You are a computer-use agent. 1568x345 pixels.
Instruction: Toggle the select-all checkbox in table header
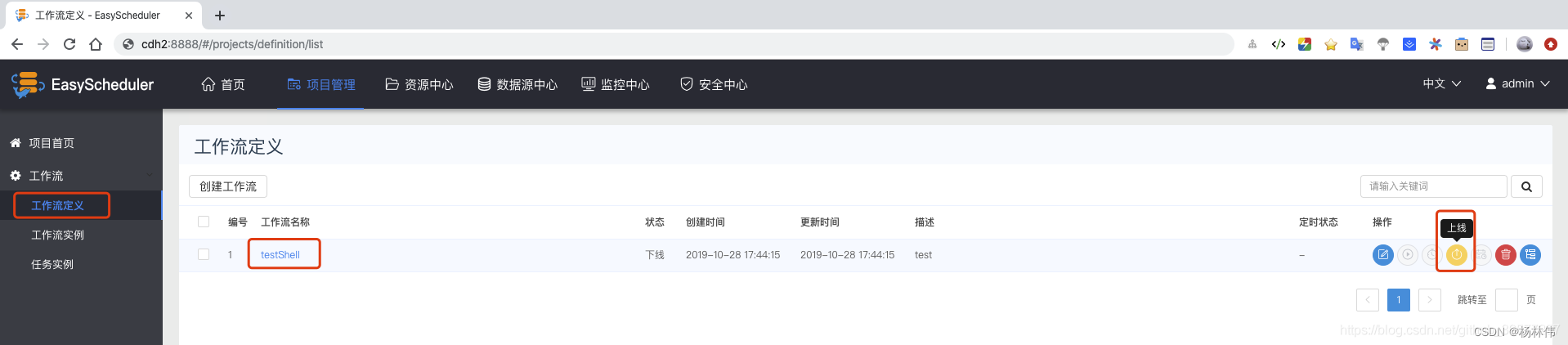click(x=204, y=222)
